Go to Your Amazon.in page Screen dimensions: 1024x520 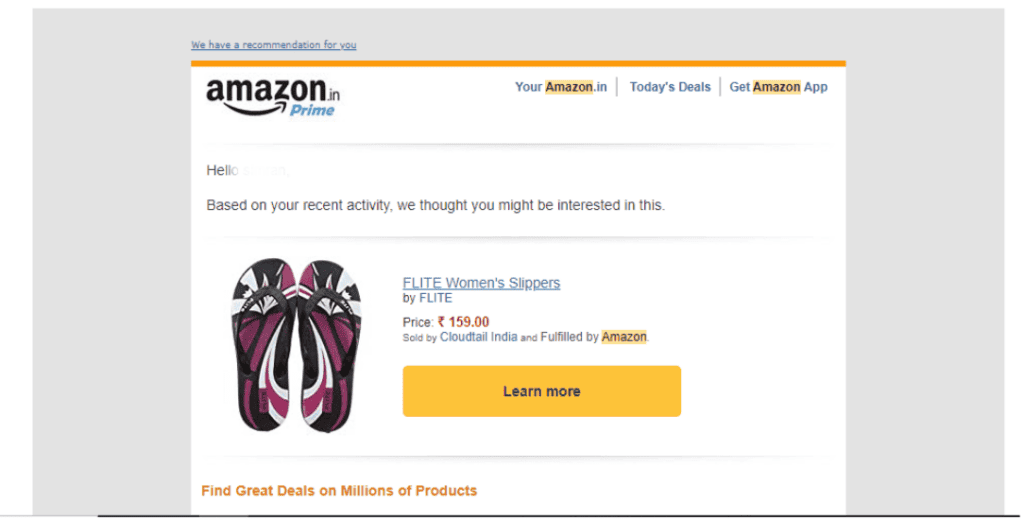560,87
